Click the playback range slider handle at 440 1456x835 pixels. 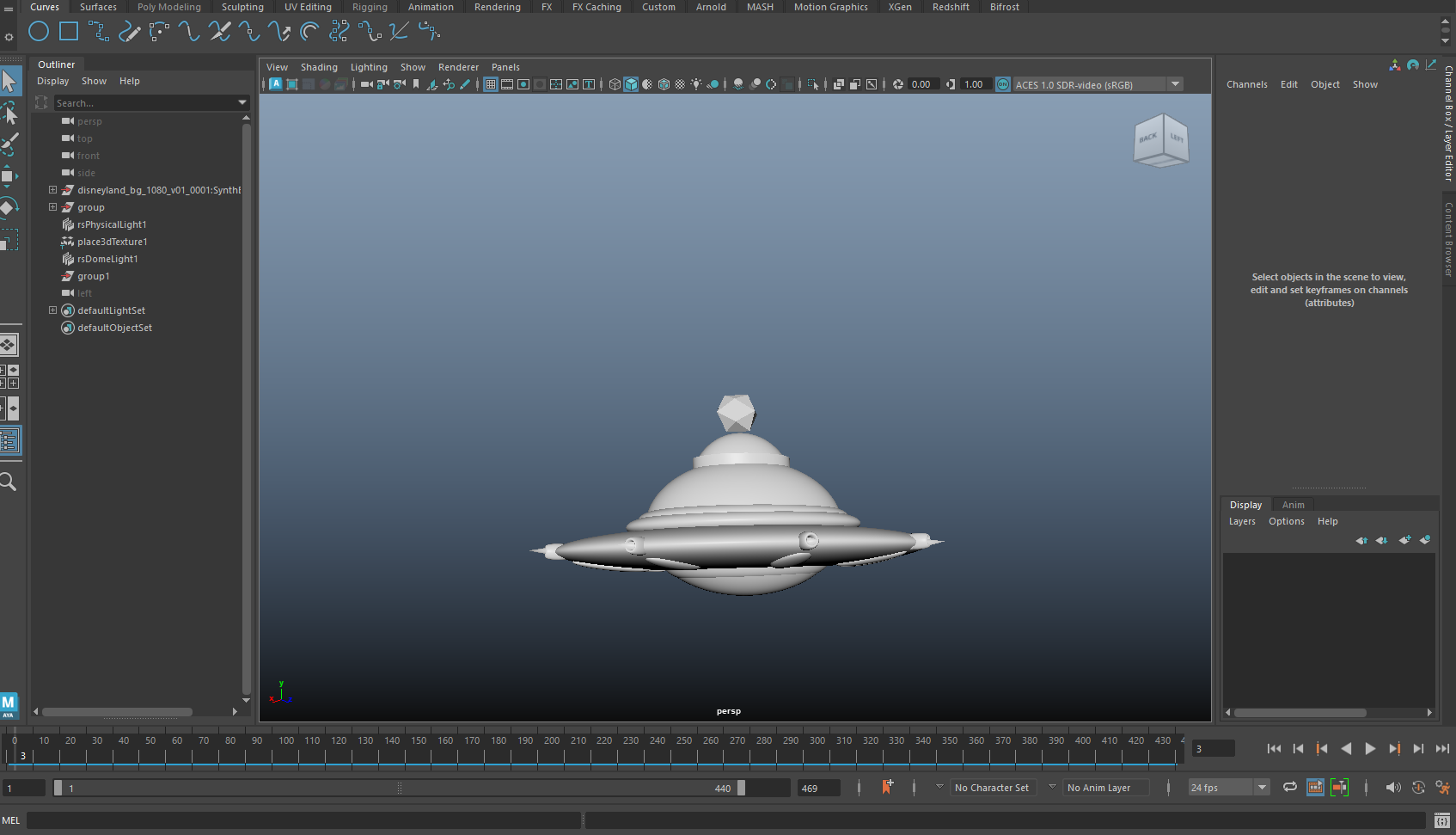coord(741,788)
